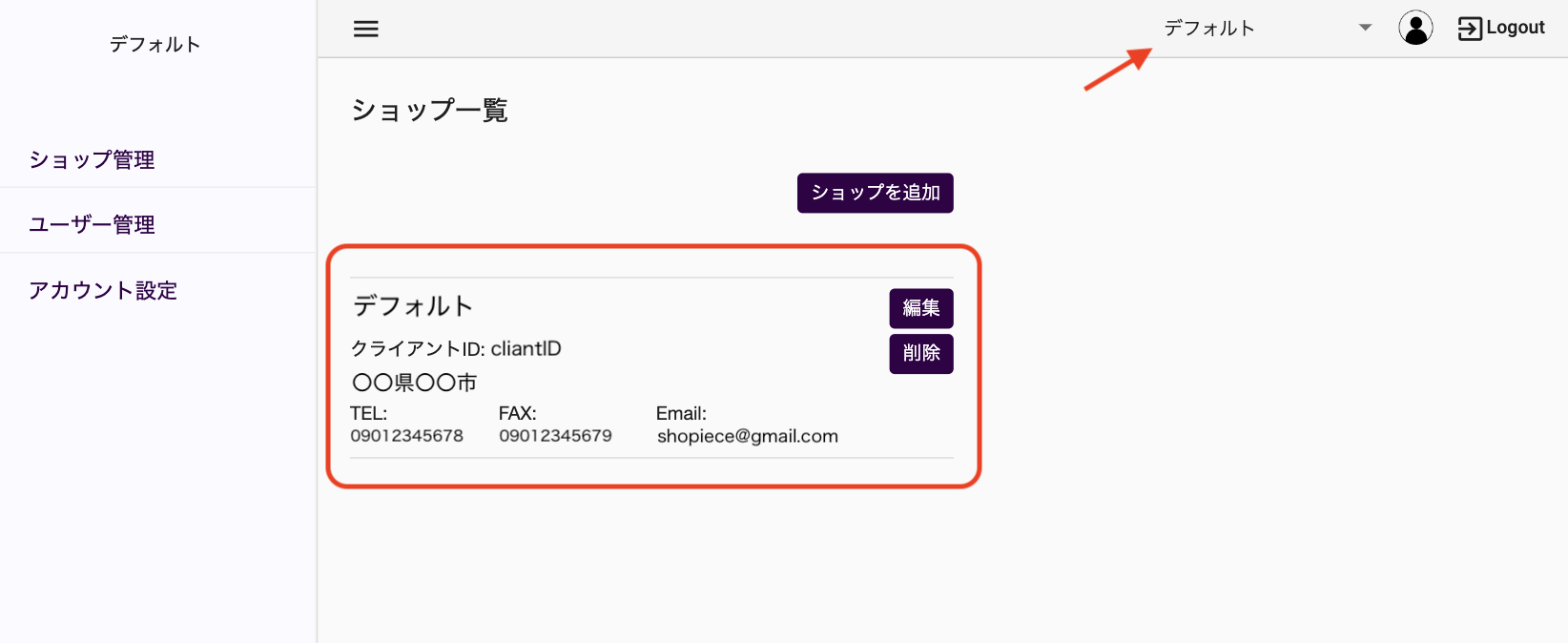The width and height of the screenshot is (1568, 643).
Task: Click the FAX: label
Action: coord(518,413)
